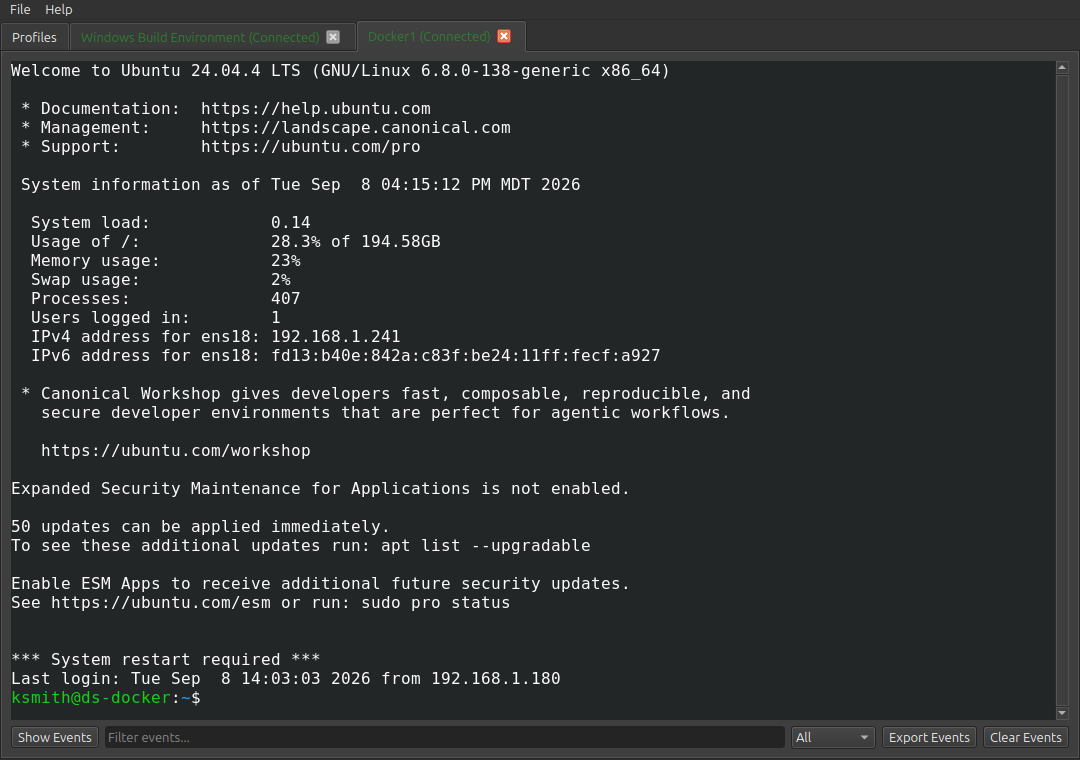
Task: Open the Help menu
Action: click(x=59, y=10)
